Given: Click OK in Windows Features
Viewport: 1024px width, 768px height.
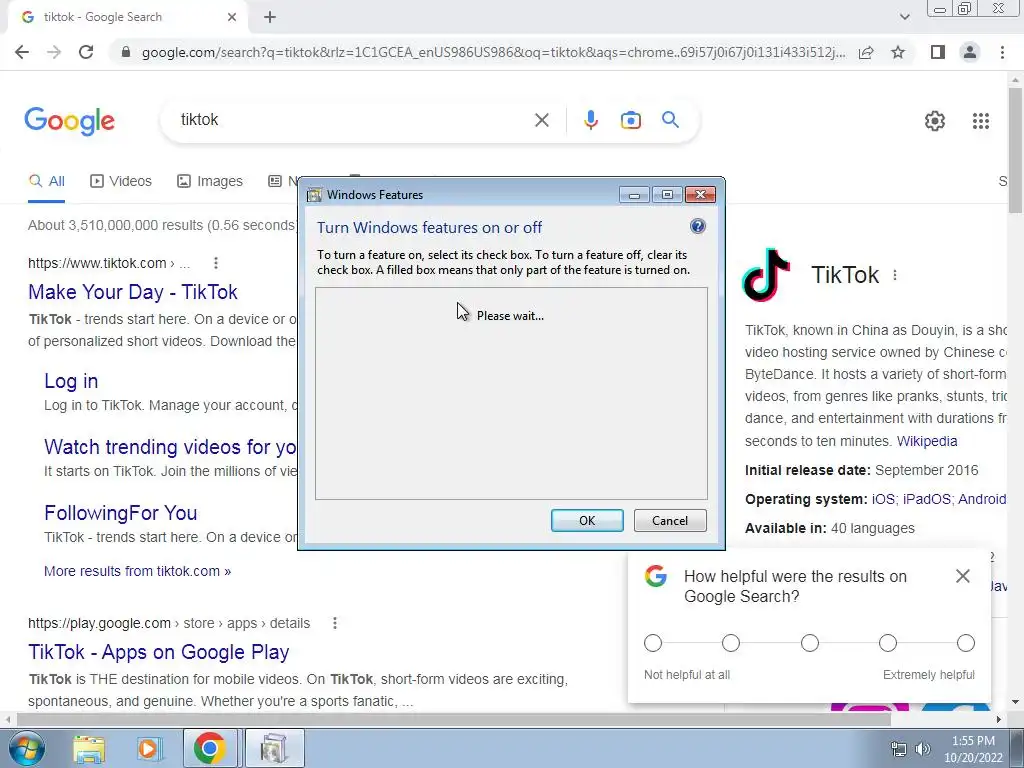Looking at the screenshot, I should point(587,520).
